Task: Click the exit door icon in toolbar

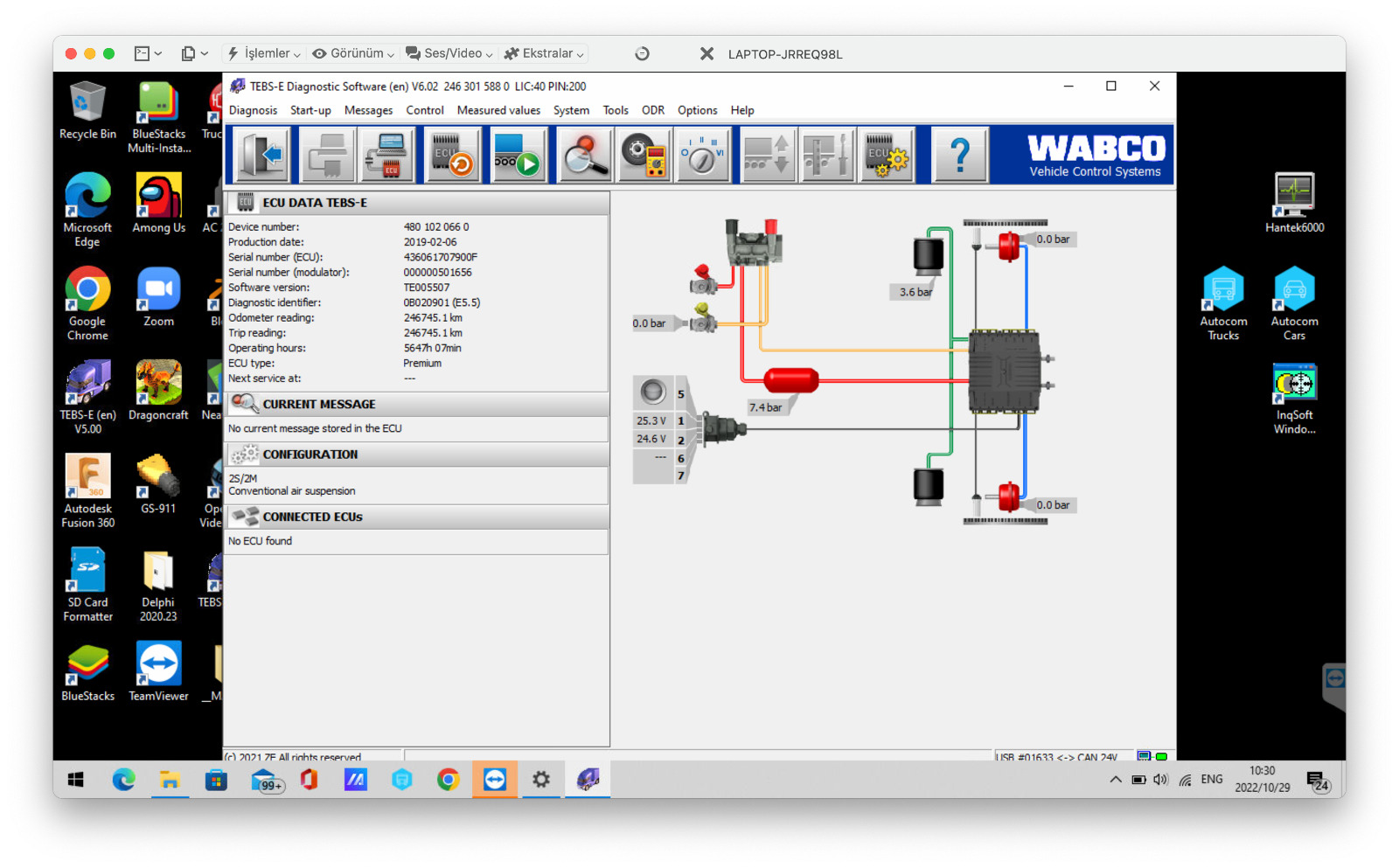Action: pyautogui.click(x=262, y=156)
